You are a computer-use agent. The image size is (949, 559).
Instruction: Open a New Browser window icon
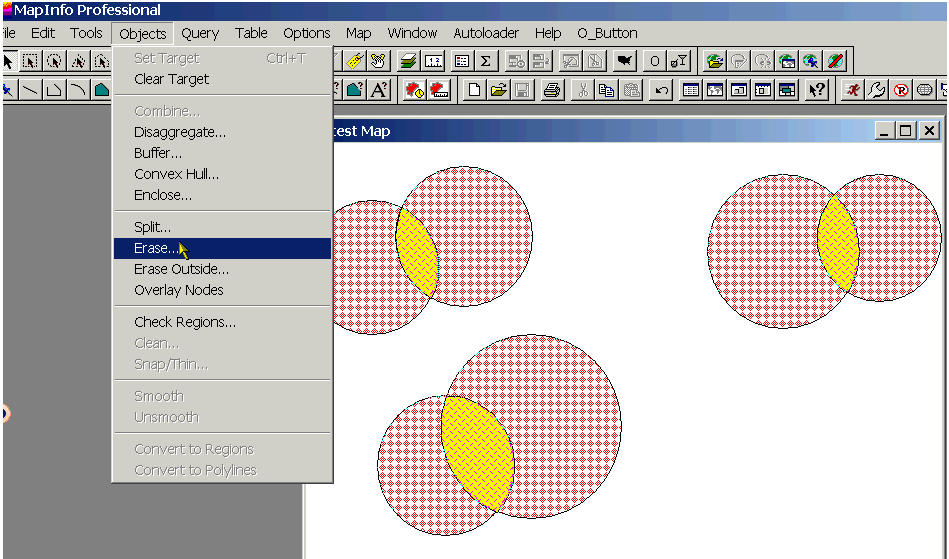click(690, 90)
